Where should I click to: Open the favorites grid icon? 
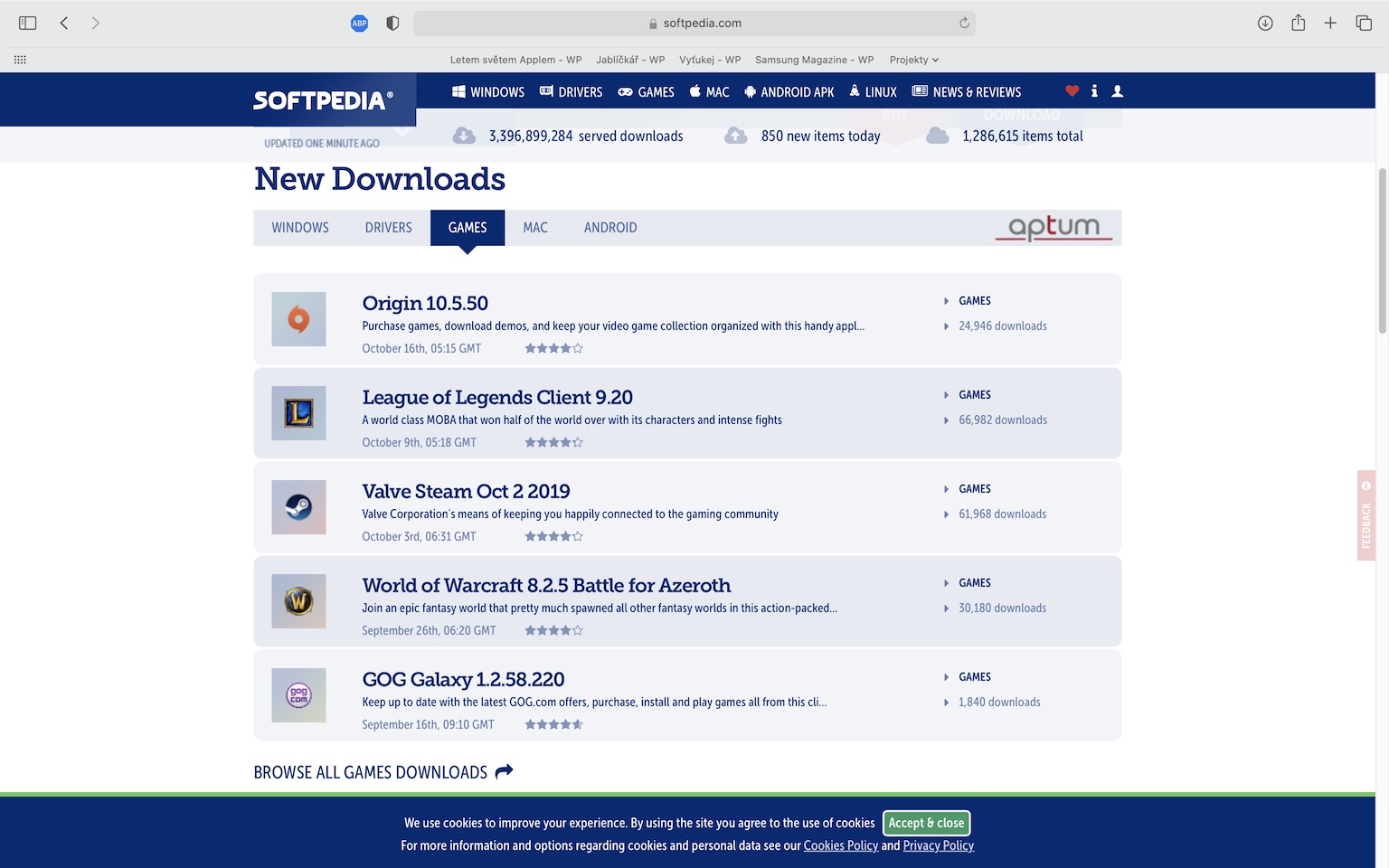coord(20,60)
